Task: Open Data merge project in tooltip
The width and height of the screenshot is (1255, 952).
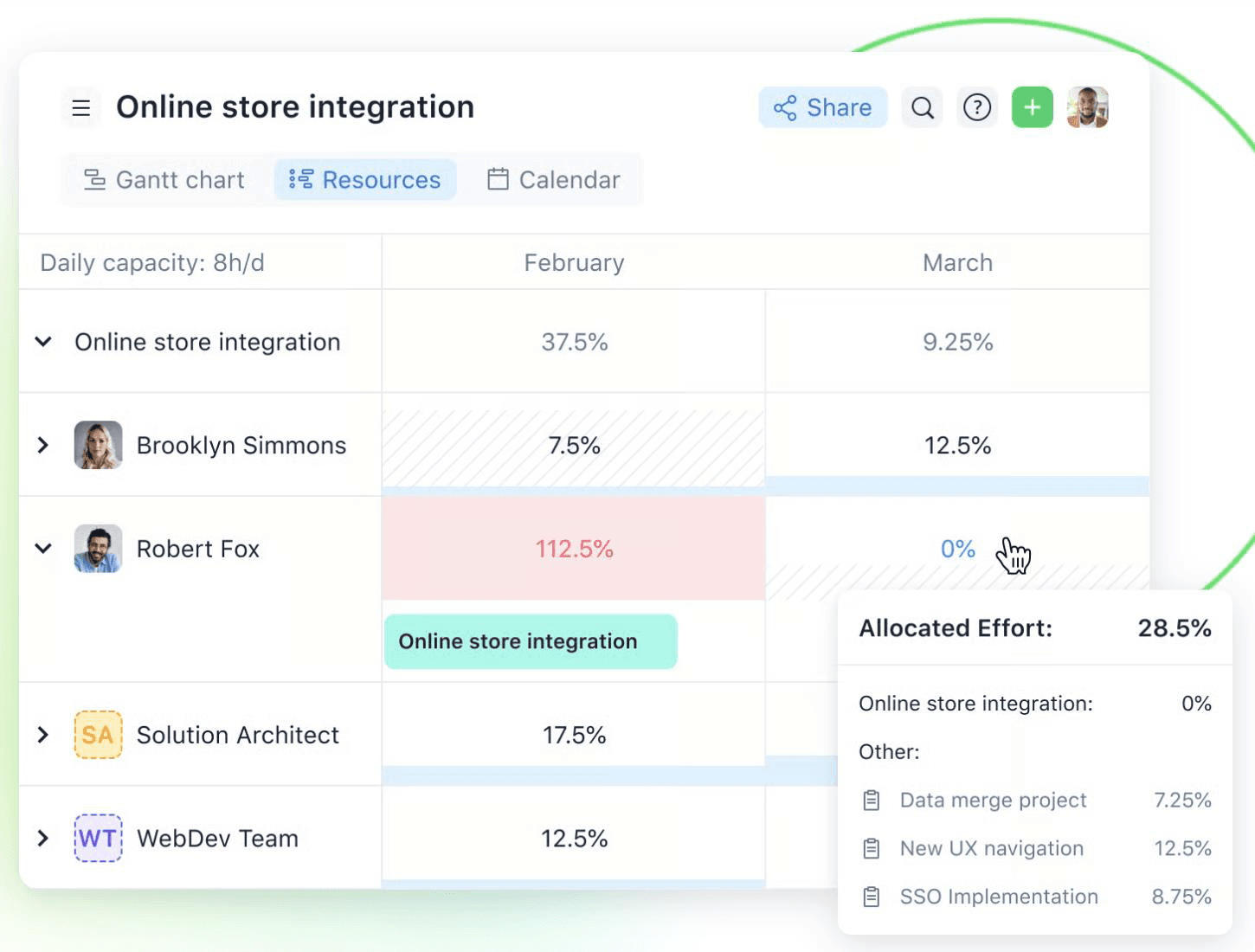Action: coord(993,800)
